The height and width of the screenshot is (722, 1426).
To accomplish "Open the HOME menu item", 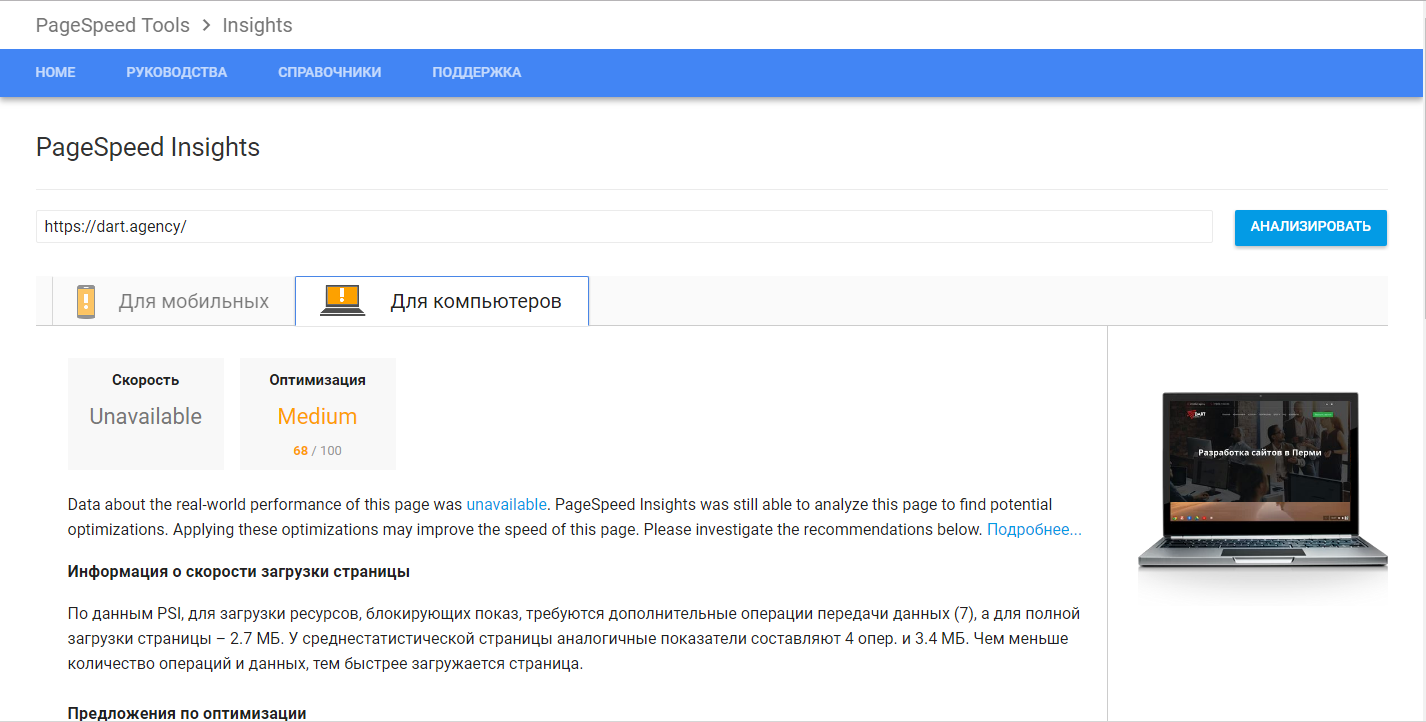I will 55,72.
